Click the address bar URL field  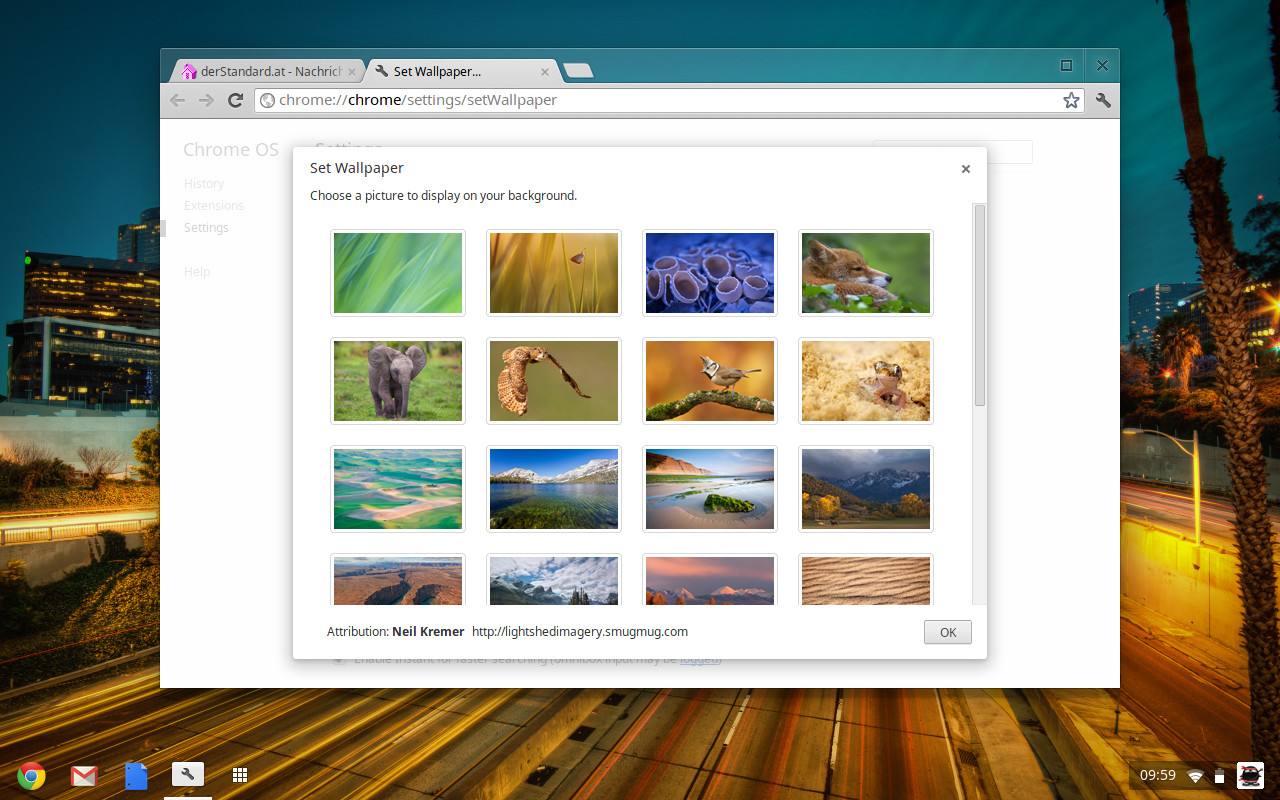pos(660,100)
